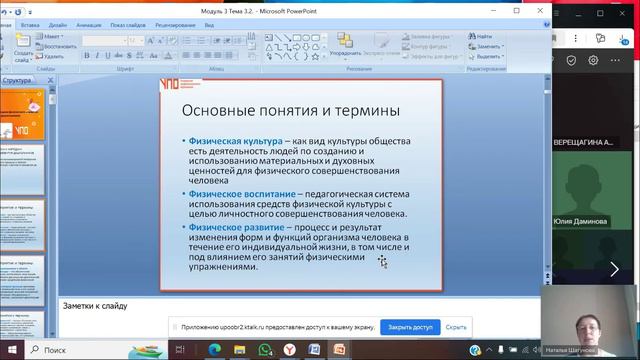Image resolution: width=640 pixels, height=360 pixels.
Task: Open settings gear in conference window
Action: click(x=593, y=60)
